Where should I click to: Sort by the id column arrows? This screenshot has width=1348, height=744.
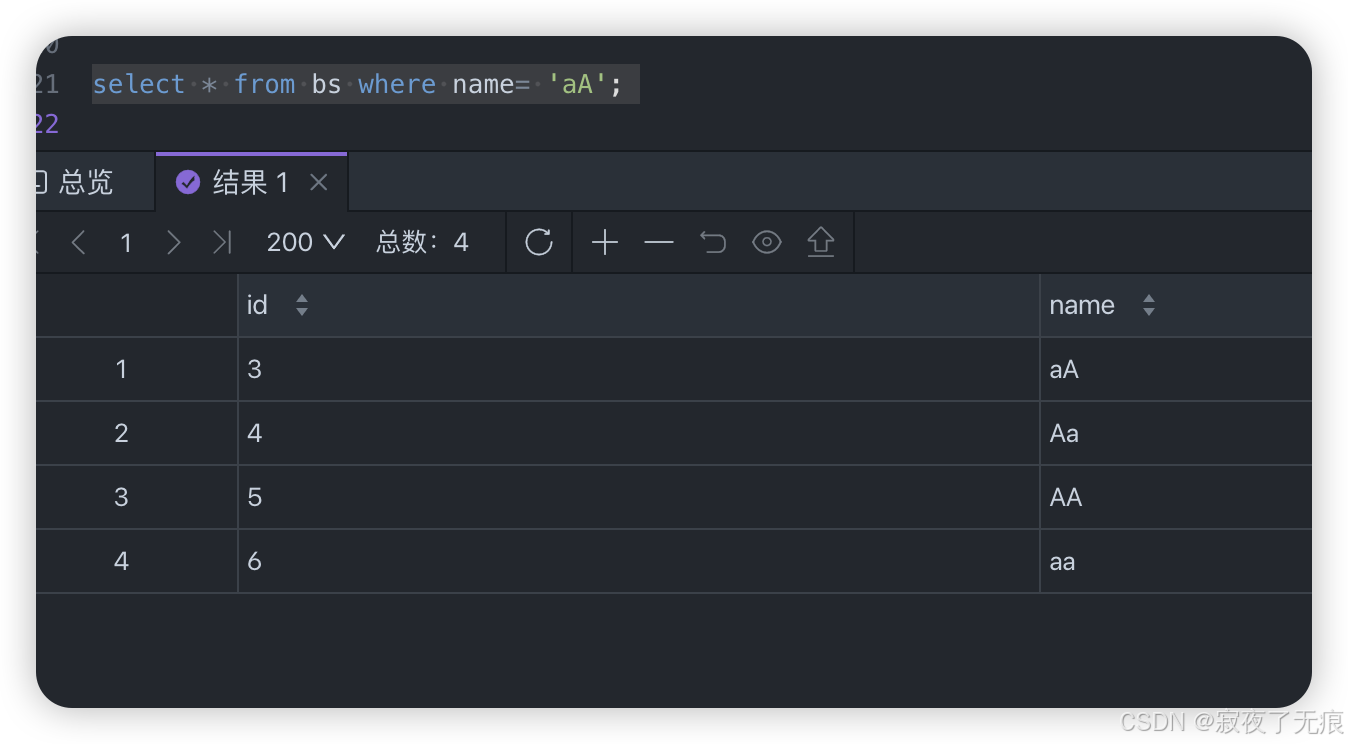click(302, 306)
